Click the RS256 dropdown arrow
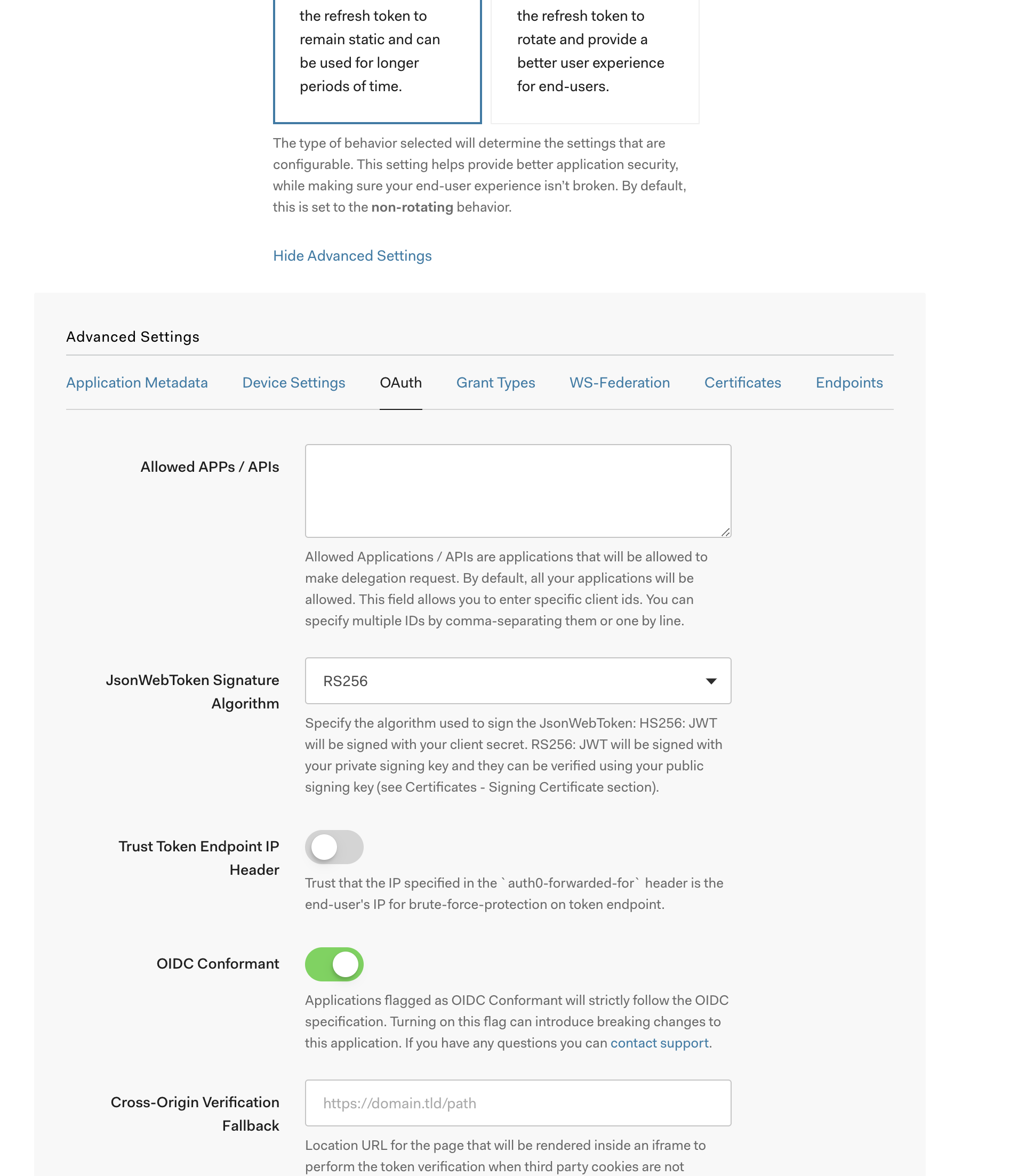Image resolution: width=1010 pixels, height=1176 pixels. pos(710,681)
